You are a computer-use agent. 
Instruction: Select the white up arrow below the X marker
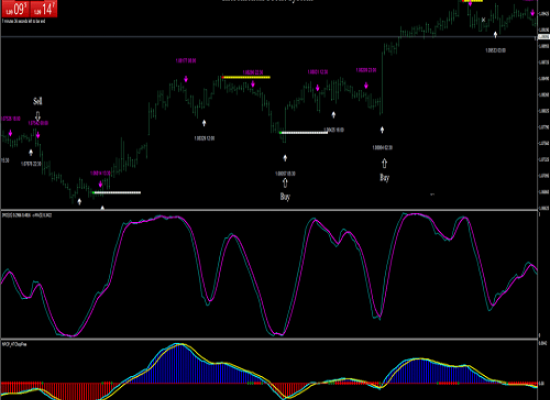pos(495,34)
